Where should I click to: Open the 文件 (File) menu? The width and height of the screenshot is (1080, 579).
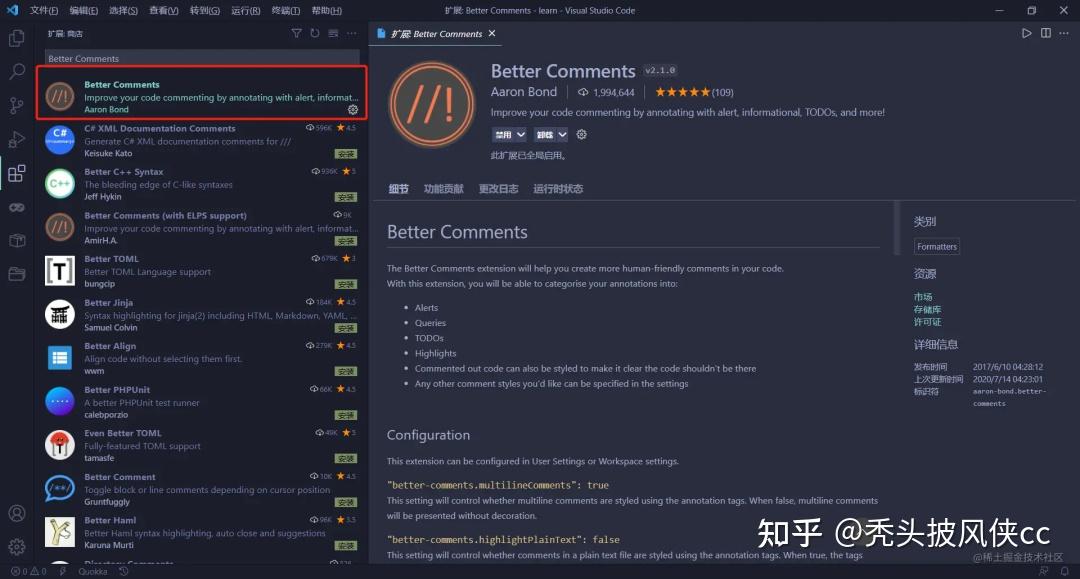point(44,10)
